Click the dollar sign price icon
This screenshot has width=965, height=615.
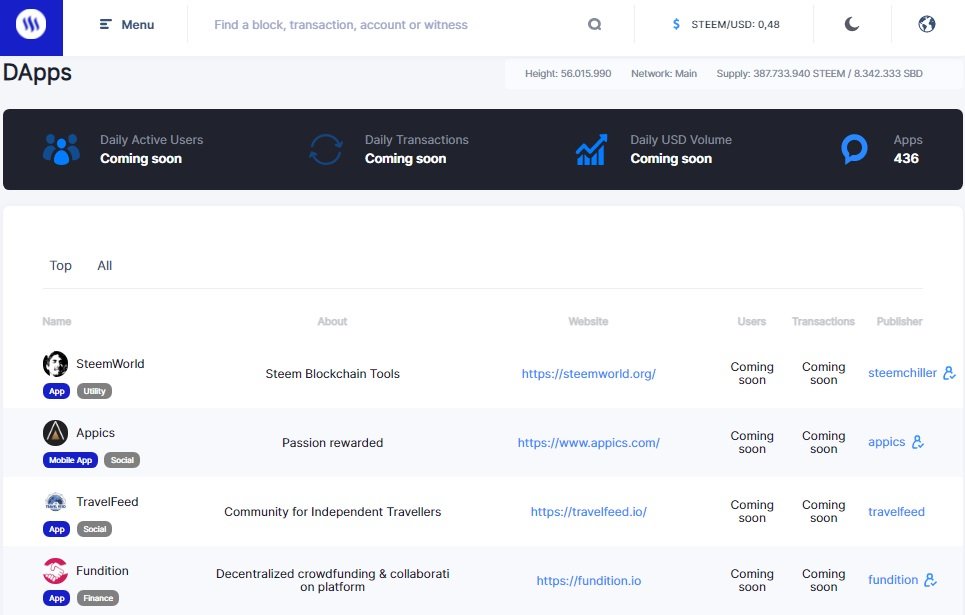point(676,25)
